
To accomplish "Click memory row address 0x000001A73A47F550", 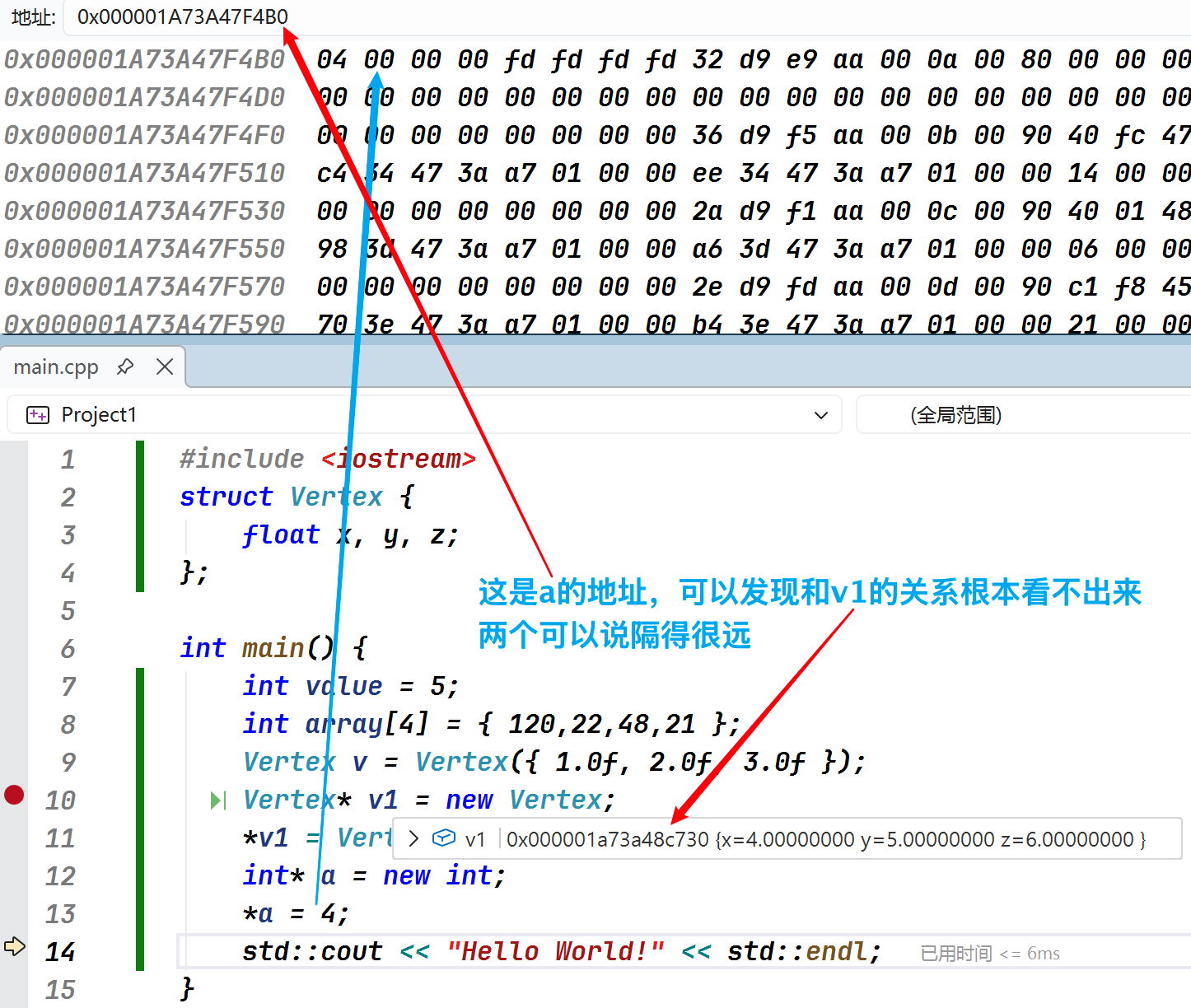I will pos(144,249).
